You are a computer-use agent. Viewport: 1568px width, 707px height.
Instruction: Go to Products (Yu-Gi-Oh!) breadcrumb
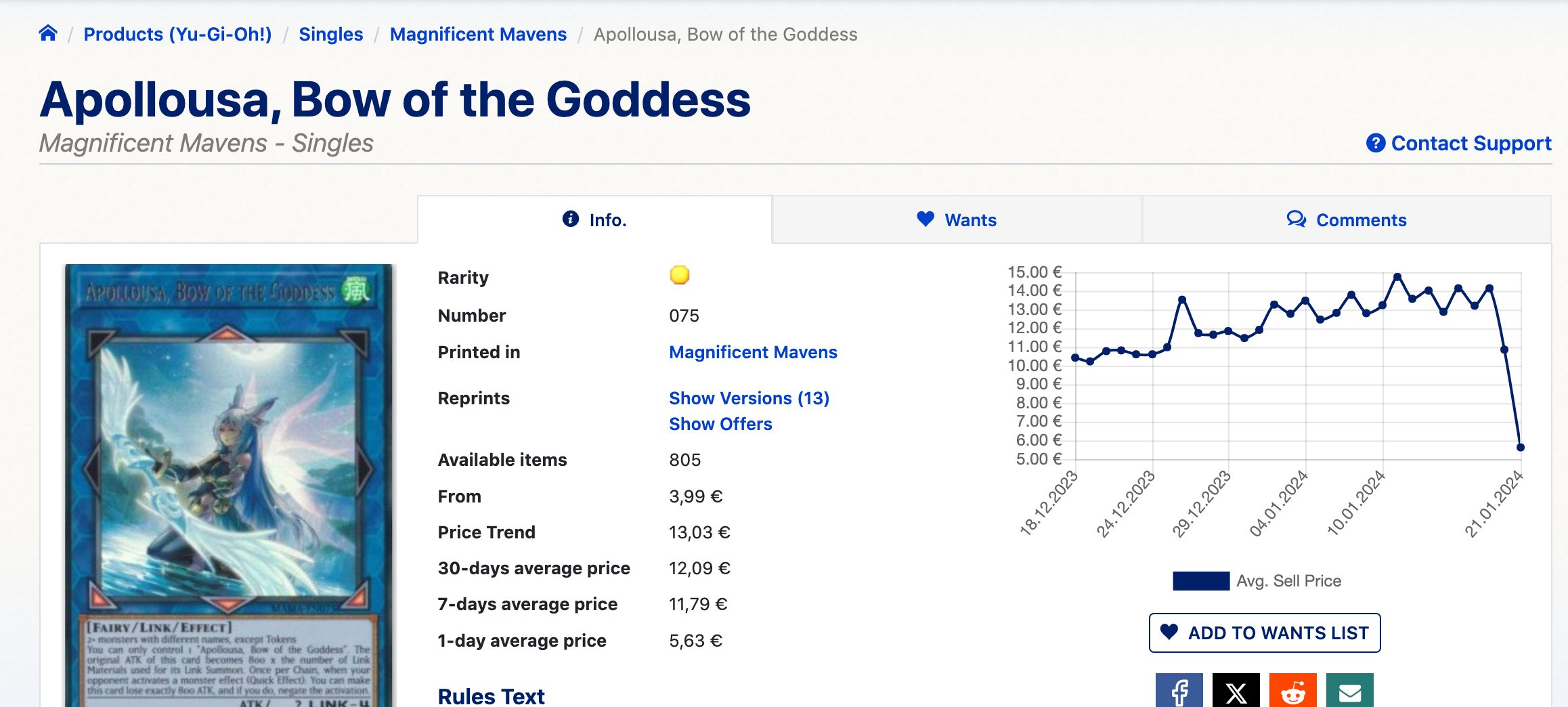point(177,34)
